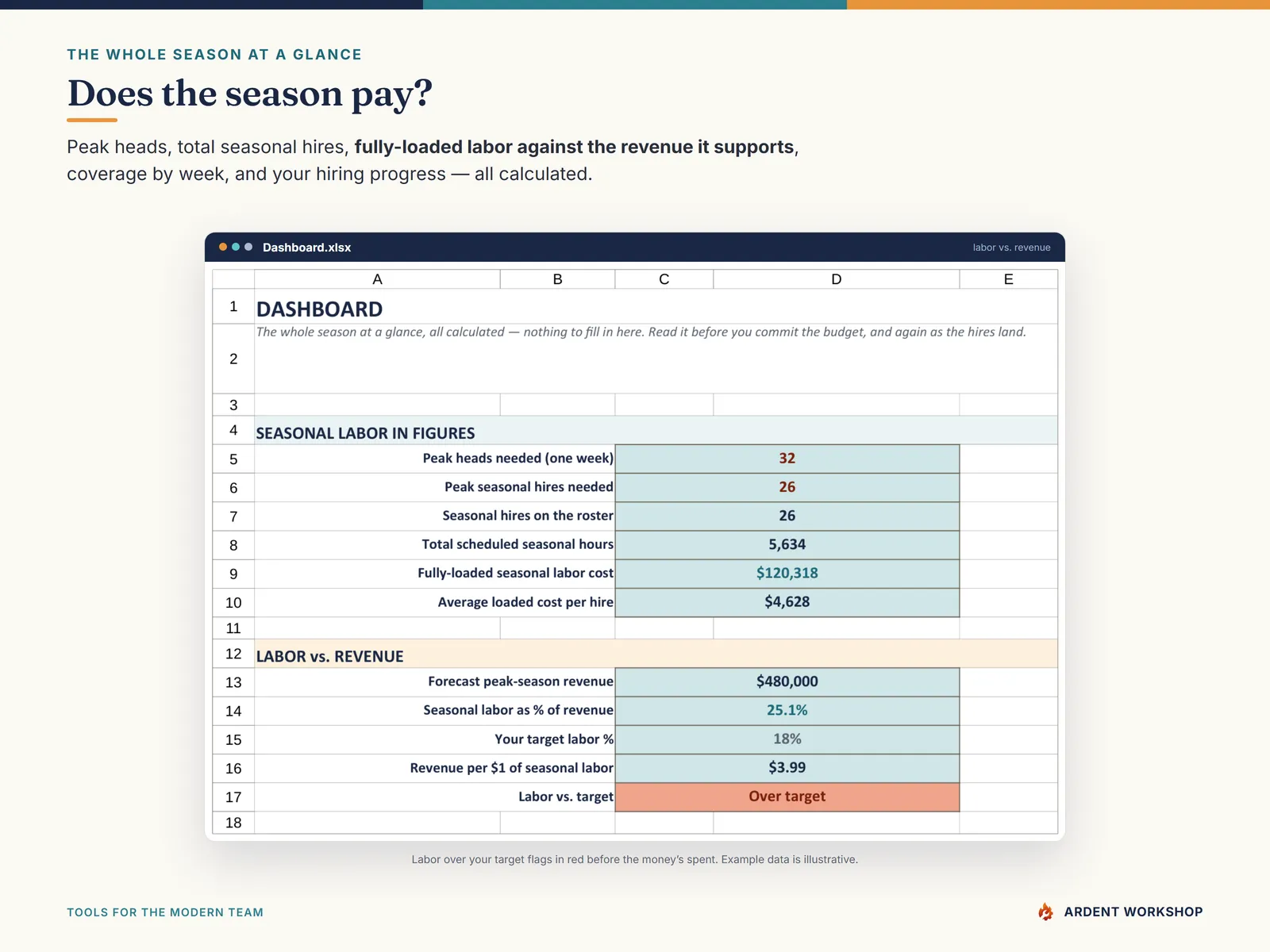Click the 25.1% labor percent cell
The image size is (1270, 952).
(x=787, y=710)
